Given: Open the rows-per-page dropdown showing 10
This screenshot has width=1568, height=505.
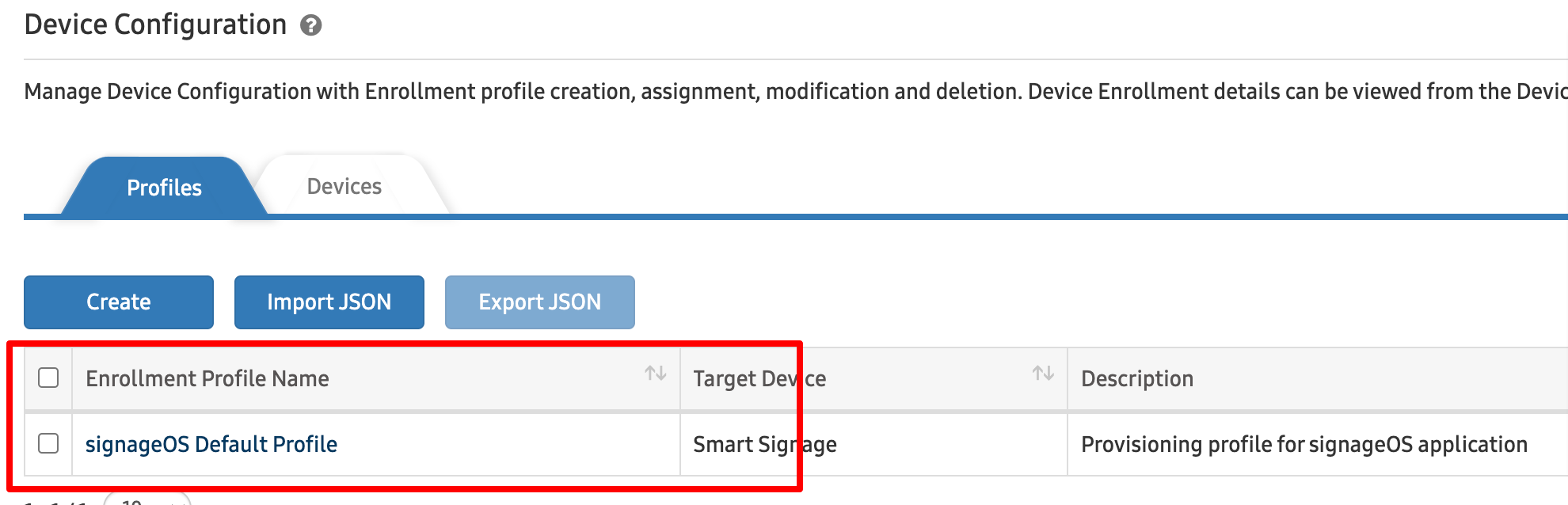Looking at the screenshot, I should [x=147, y=499].
